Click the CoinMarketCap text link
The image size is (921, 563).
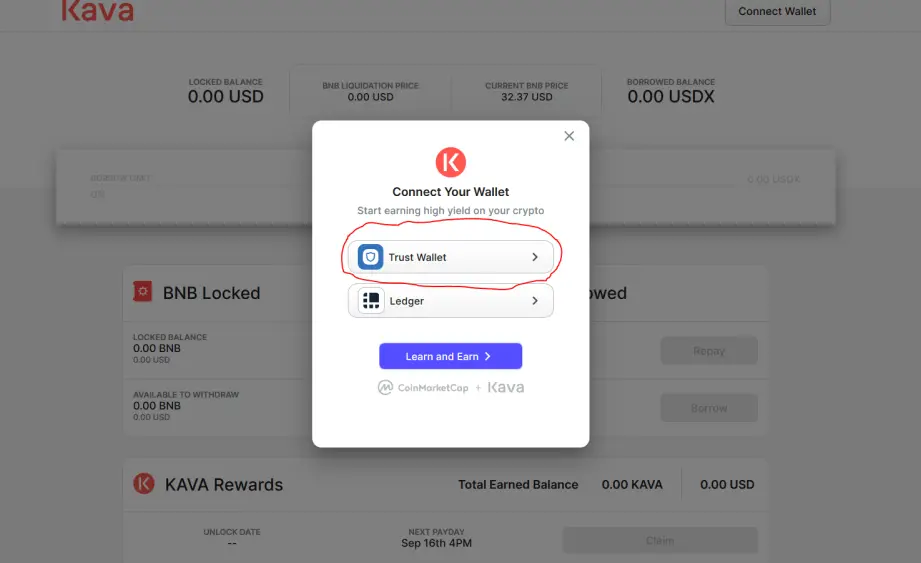pos(433,387)
